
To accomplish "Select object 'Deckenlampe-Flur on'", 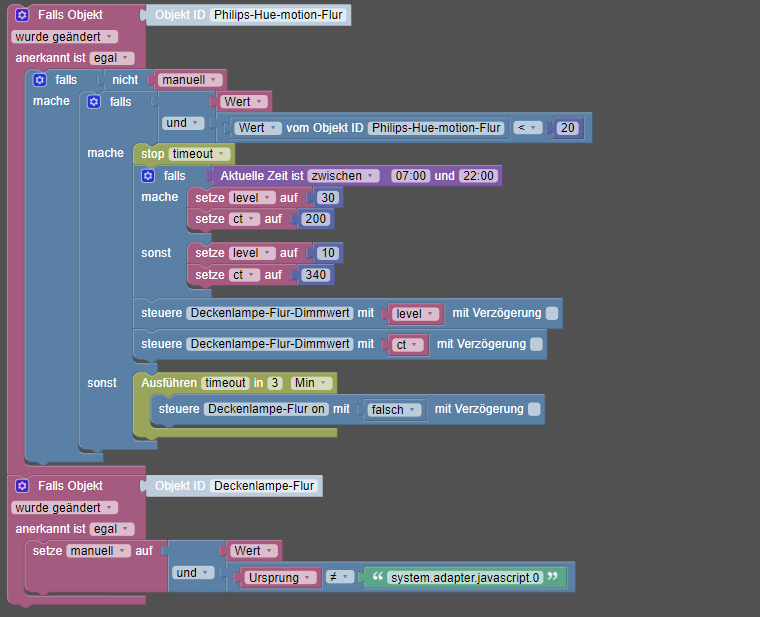I will [x=266, y=409].
